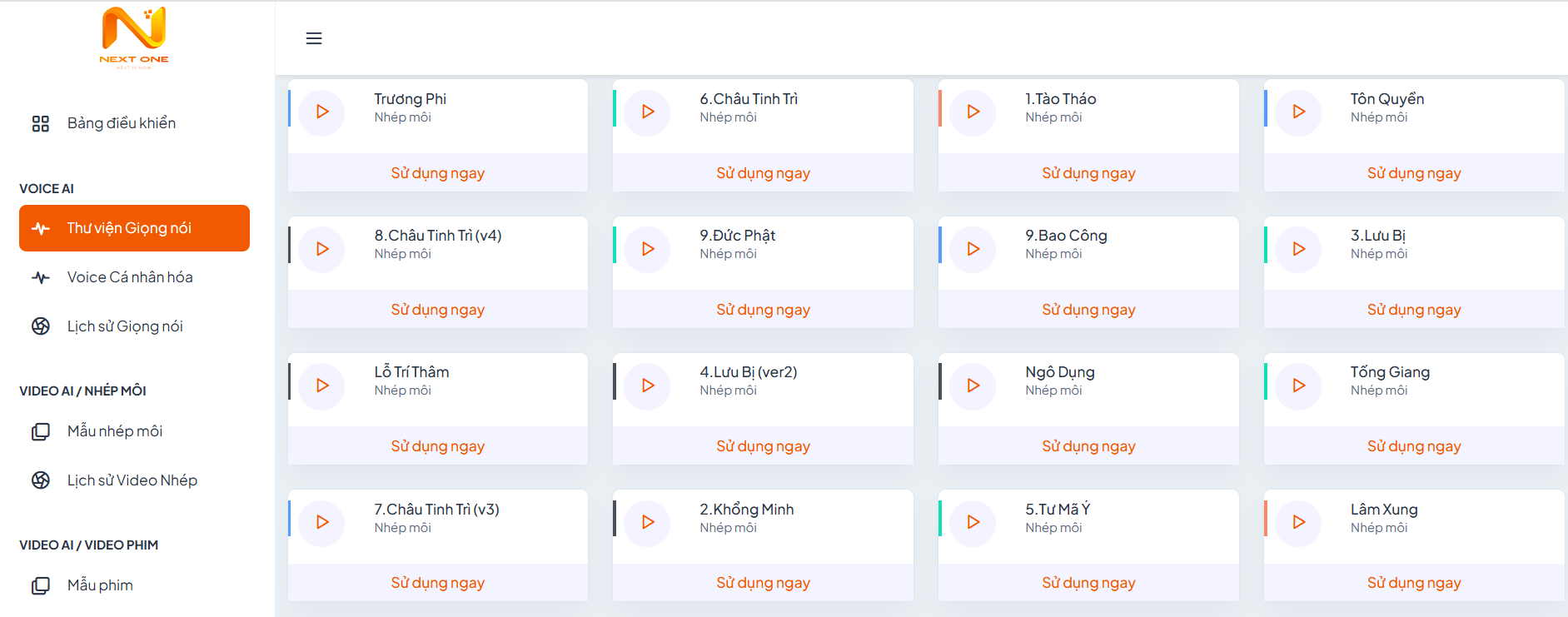Open Bảng điều khiển dashboard
This screenshot has height=617, width=1568.
point(121,123)
